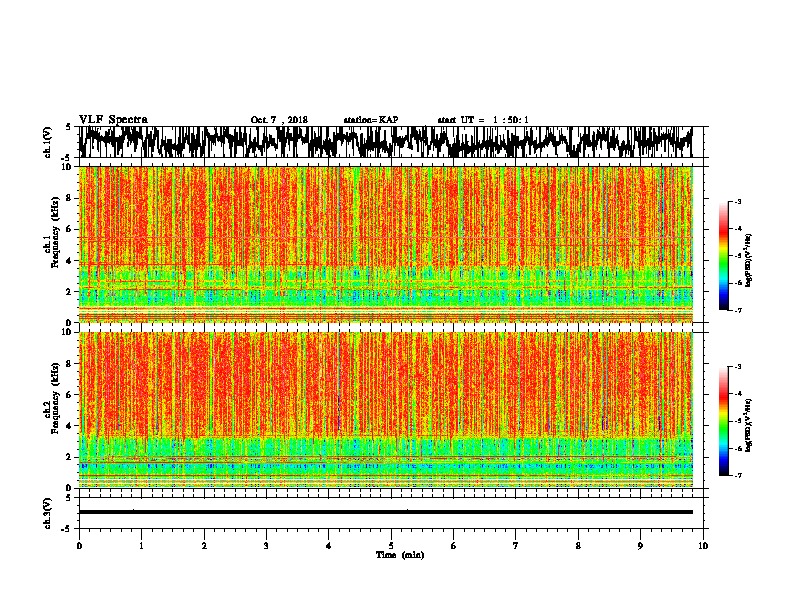This screenshot has width=792, height=612.
Task: Click inside the ch.2 spectrogram panel
Action: [x=386, y=410]
